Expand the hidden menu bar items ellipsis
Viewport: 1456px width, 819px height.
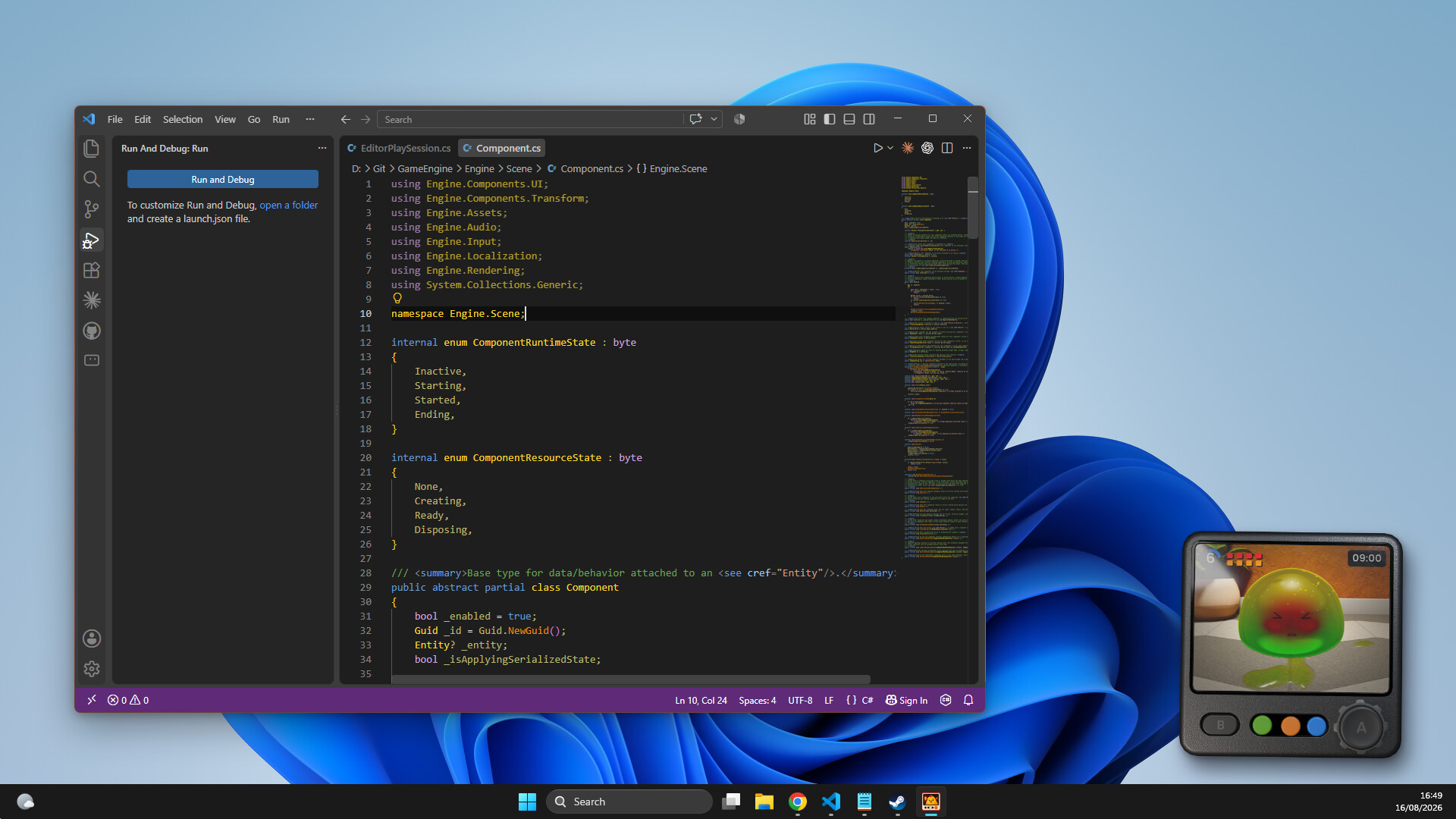309,119
